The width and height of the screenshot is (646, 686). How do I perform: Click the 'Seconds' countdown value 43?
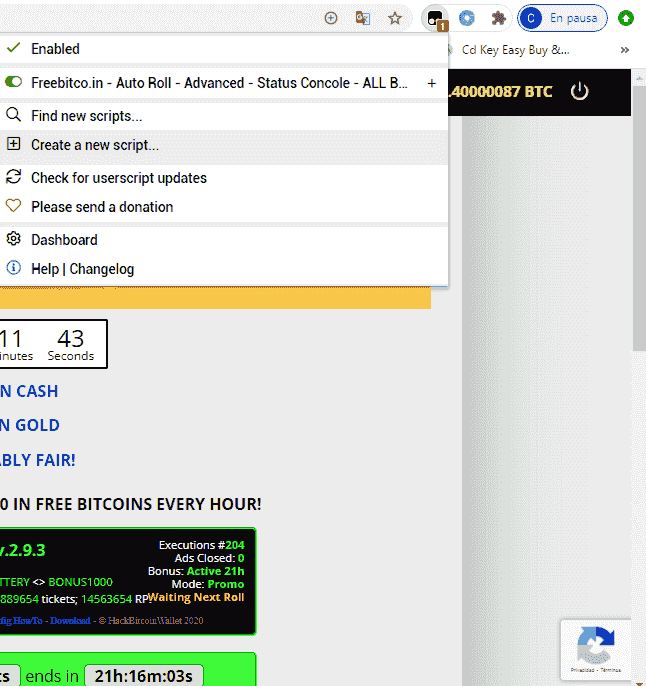(x=70, y=339)
